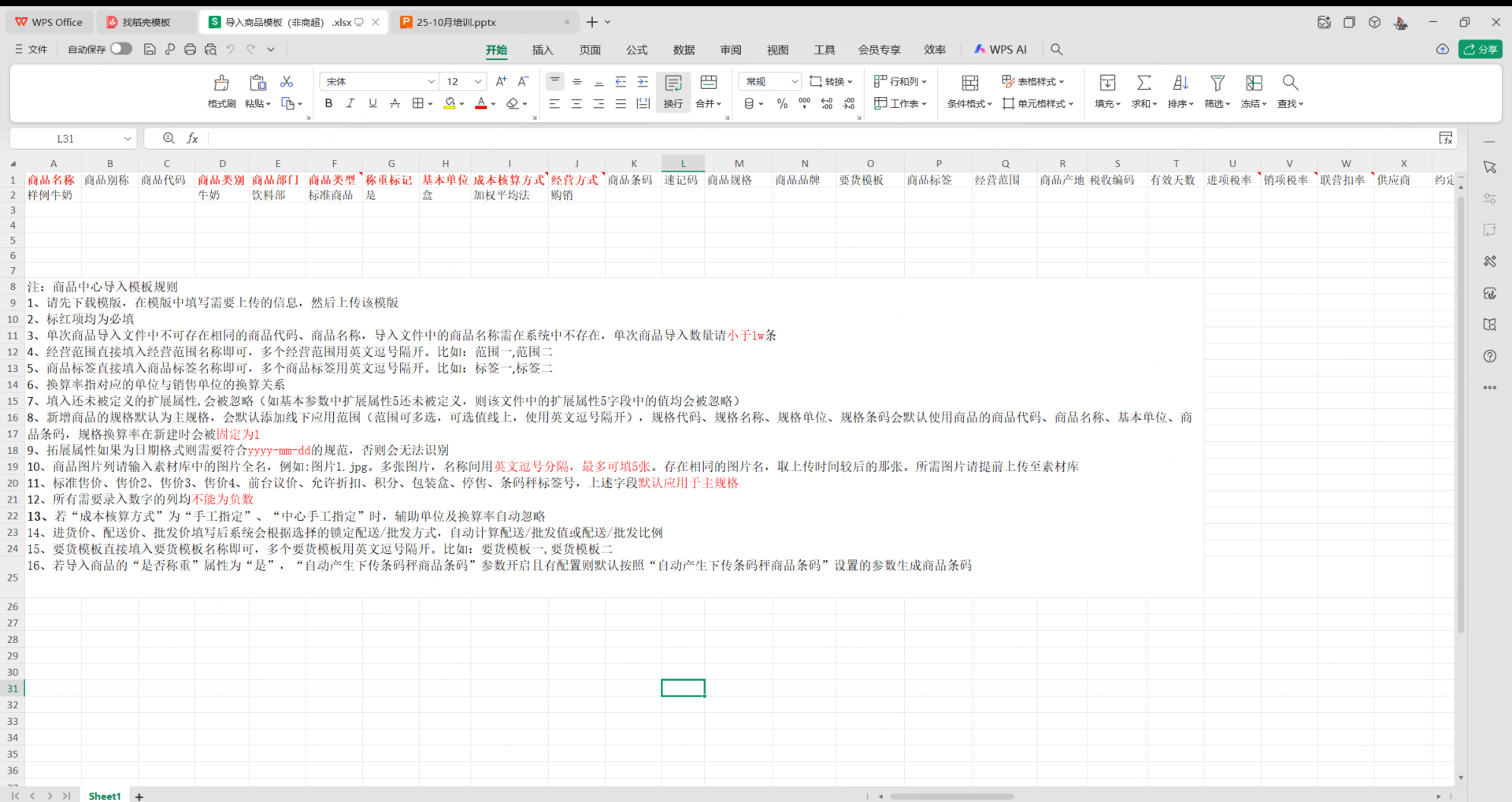
Task: Apply percent style with the % icon
Action: (x=782, y=104)
